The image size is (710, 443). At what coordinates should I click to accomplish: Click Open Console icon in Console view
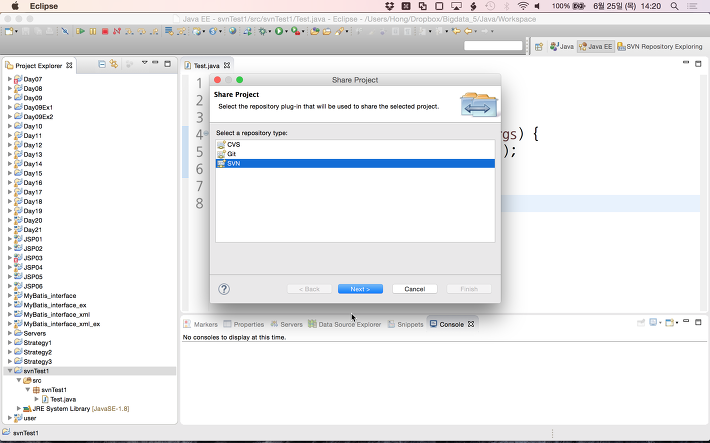[x=670, y=323]
